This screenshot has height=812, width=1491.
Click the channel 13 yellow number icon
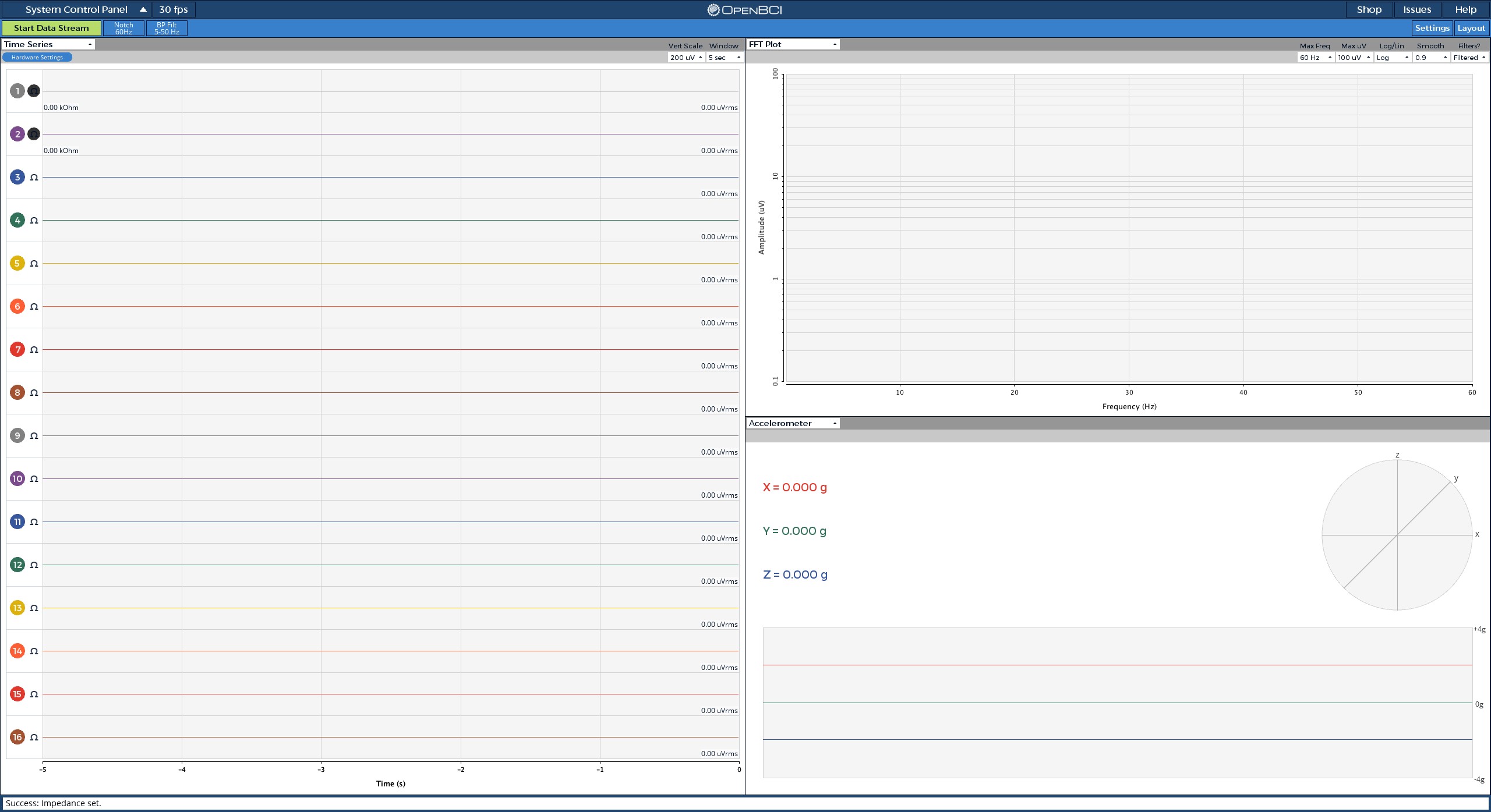coord(17,608)
